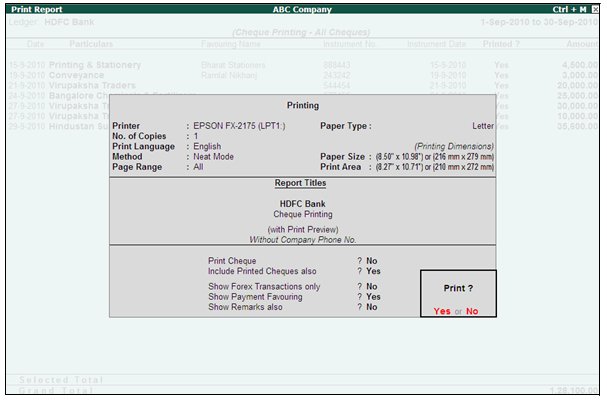Close the Print Report window
The width and height of the screenshot is (607, 402).
tap(595, 9)
